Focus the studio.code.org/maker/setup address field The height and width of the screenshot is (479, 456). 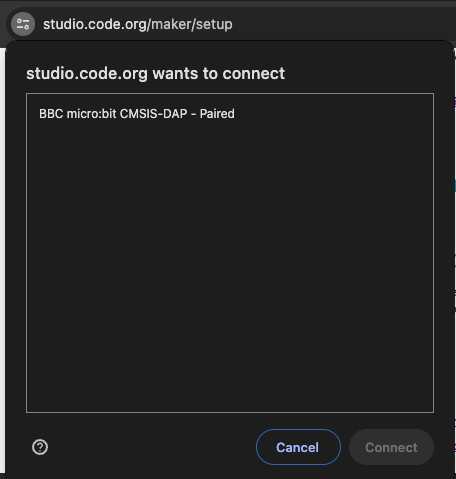pos(138,24)
